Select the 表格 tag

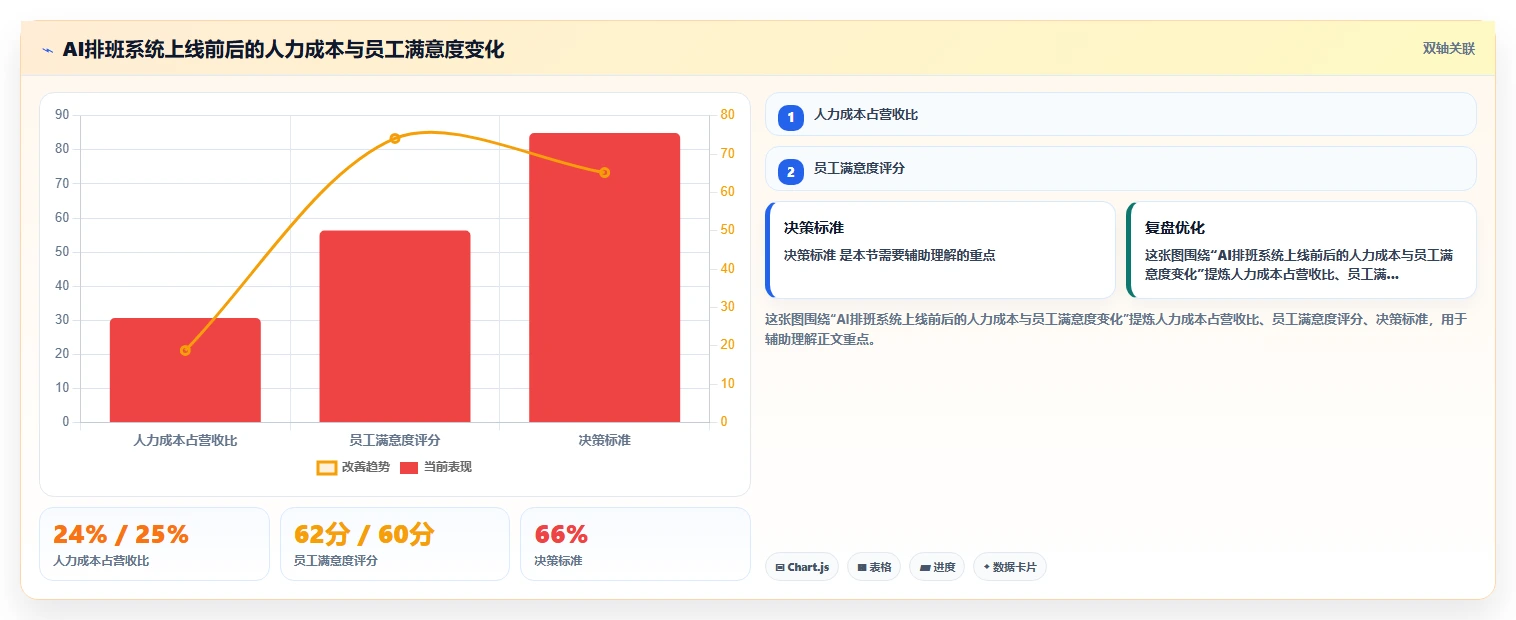874,567
